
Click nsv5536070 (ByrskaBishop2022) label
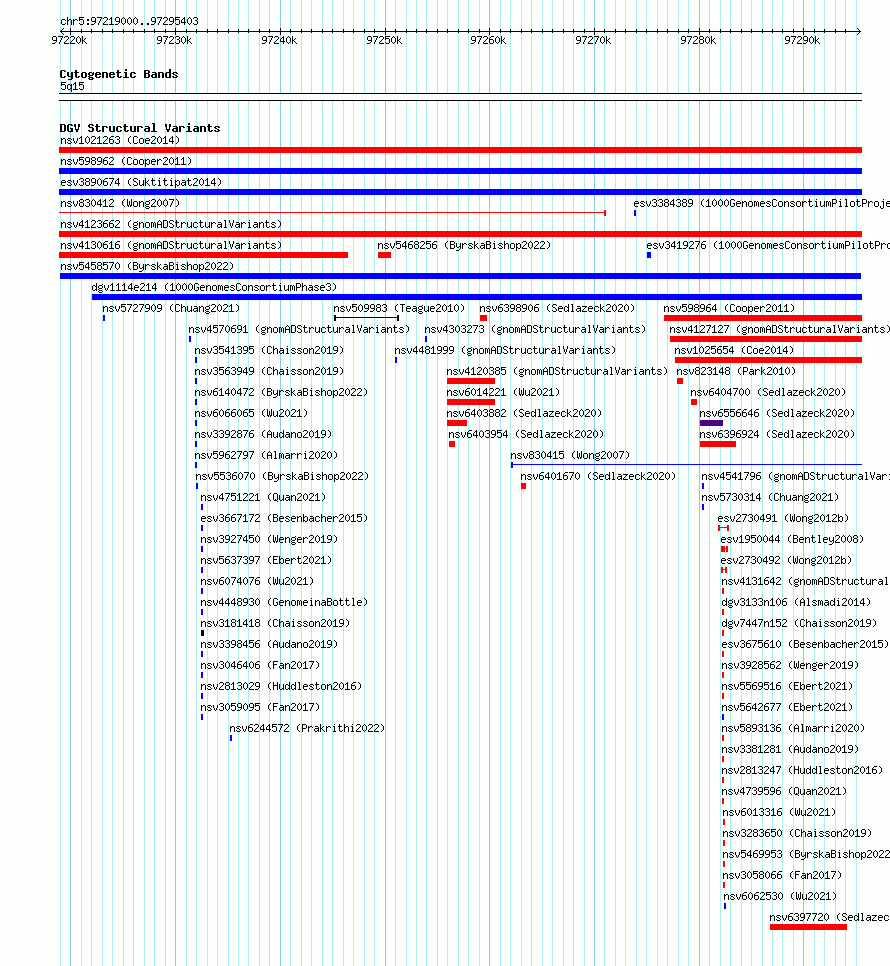[281, 476]
